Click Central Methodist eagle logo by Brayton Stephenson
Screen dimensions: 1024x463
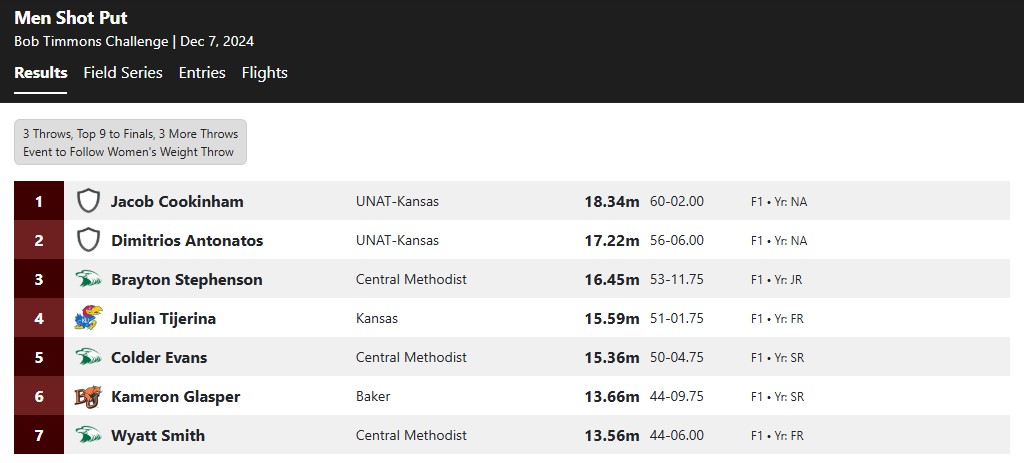pyautogui.click(x=88, y=279)
